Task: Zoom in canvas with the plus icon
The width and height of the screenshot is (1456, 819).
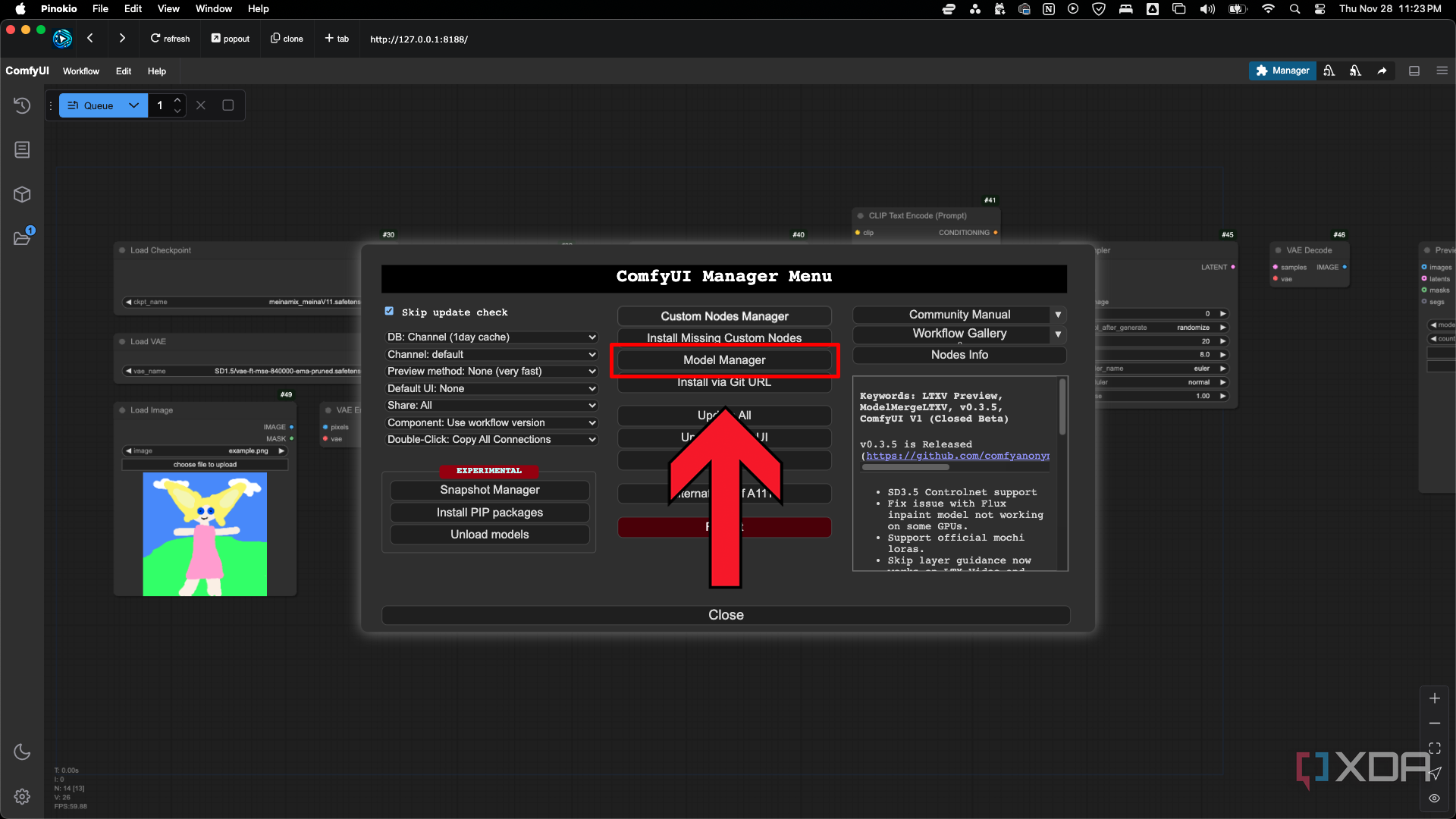Action: pyautogui.click(x=1435, y=698)
